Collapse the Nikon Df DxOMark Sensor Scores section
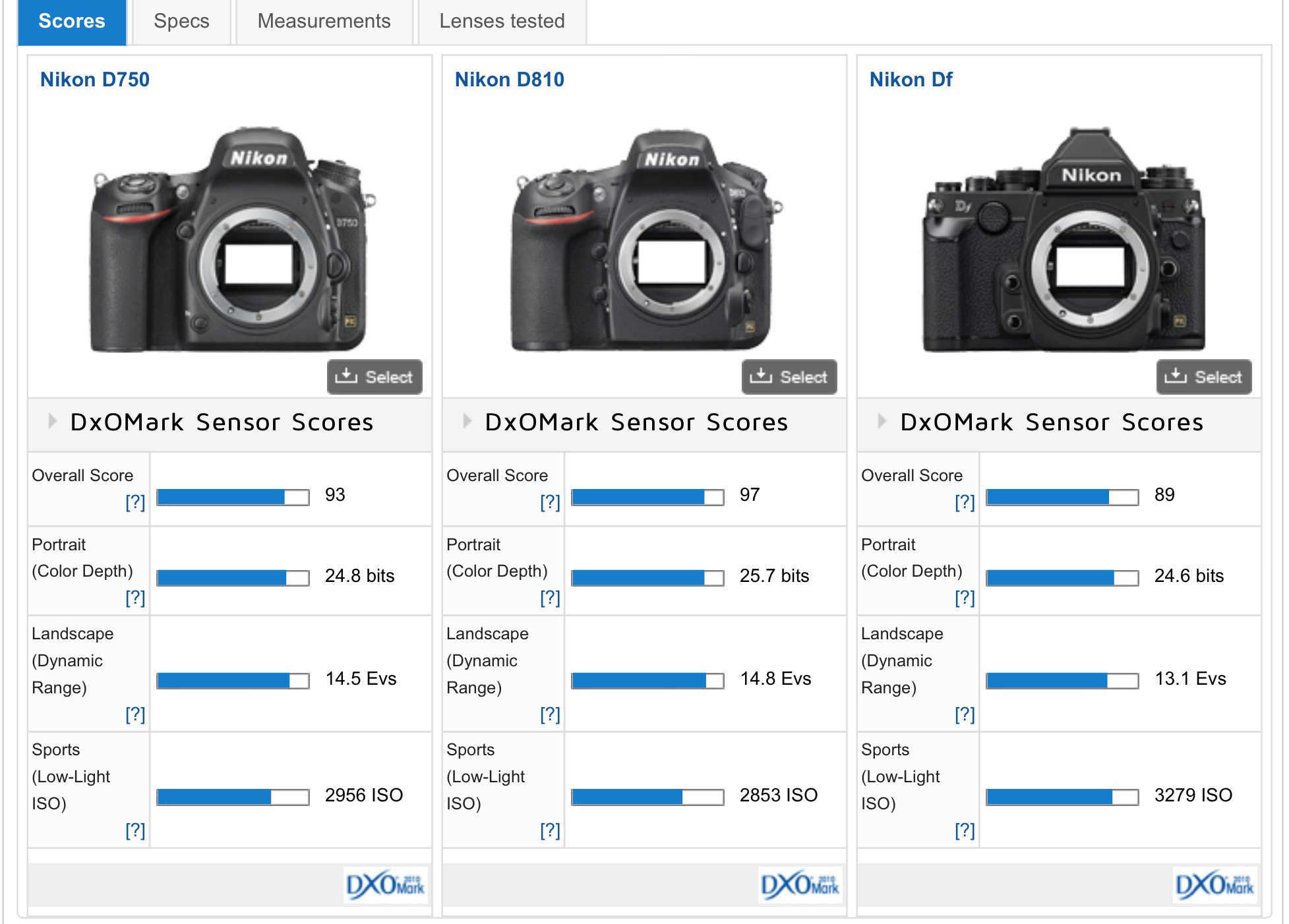This screenshot has height=924, width=1289. click(882, 421)
